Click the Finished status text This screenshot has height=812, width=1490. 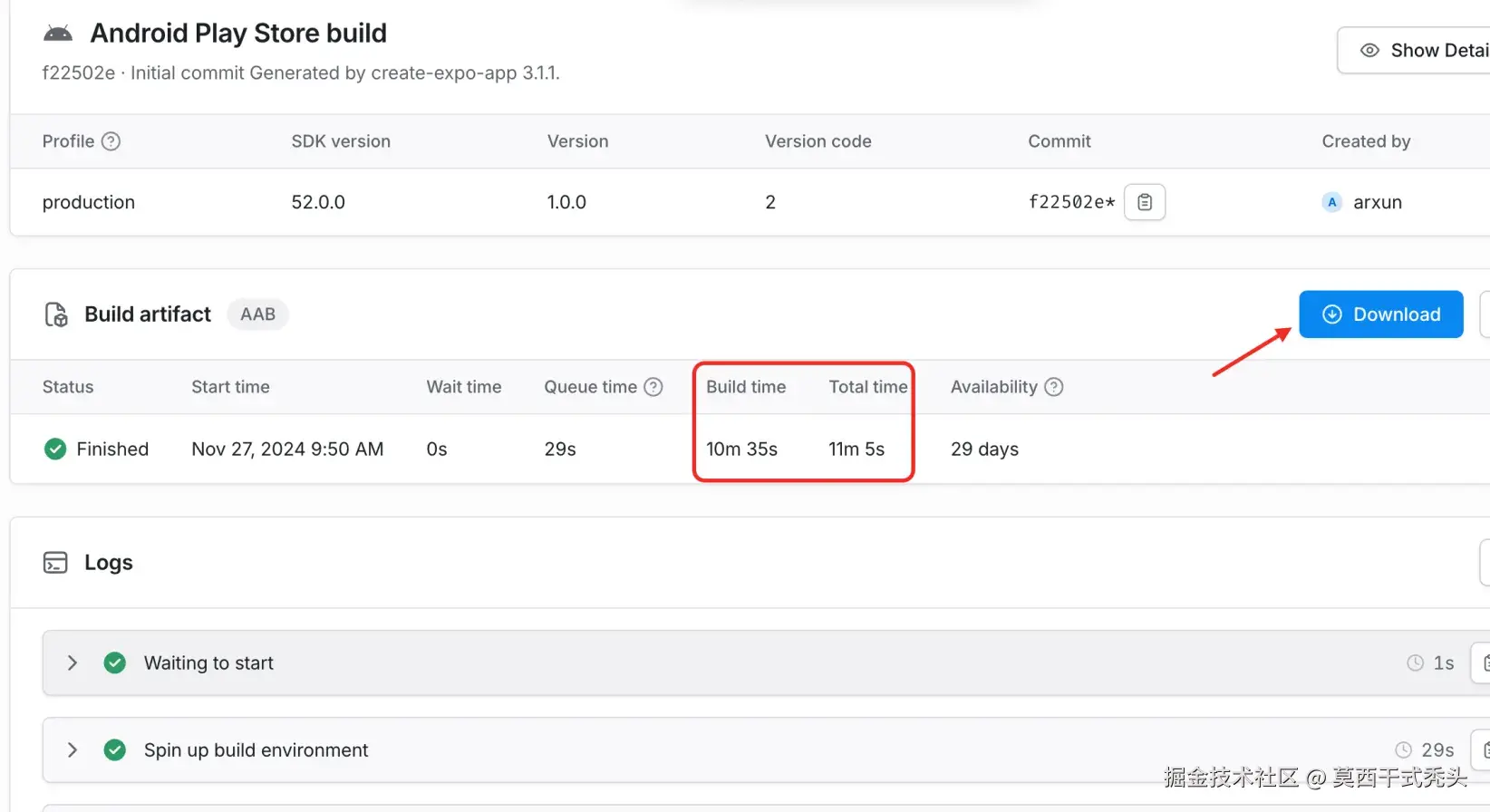pos(112,449)
